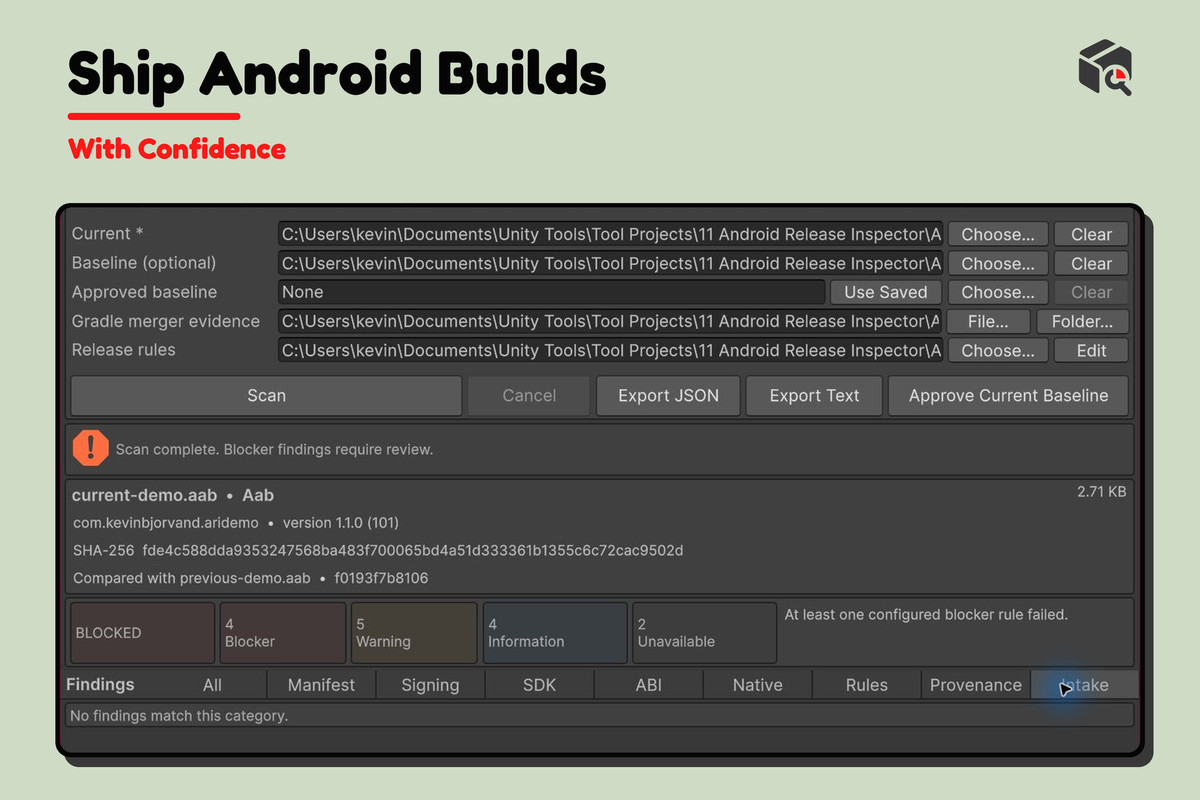This screenshot has height=800, width=1200.
Task: Click the disabled Clear for Approved baseline
Action: pyautogui.click(x=1091, y=292)
